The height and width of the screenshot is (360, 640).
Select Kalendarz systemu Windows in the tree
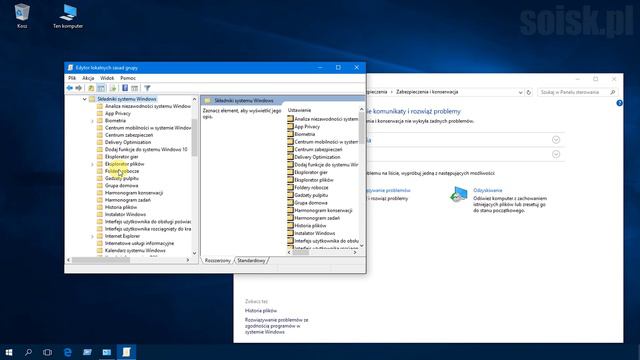tap(135, 251)
